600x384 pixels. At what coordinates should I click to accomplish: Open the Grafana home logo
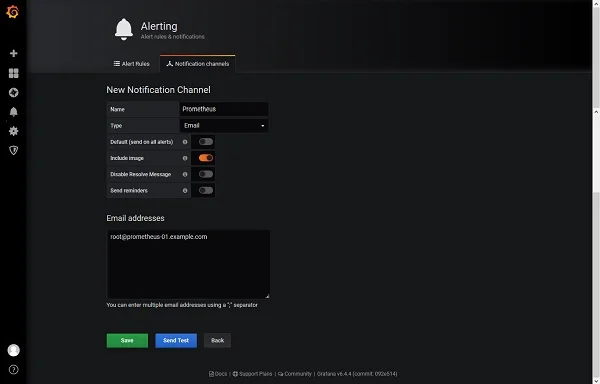tap(13, 12)
